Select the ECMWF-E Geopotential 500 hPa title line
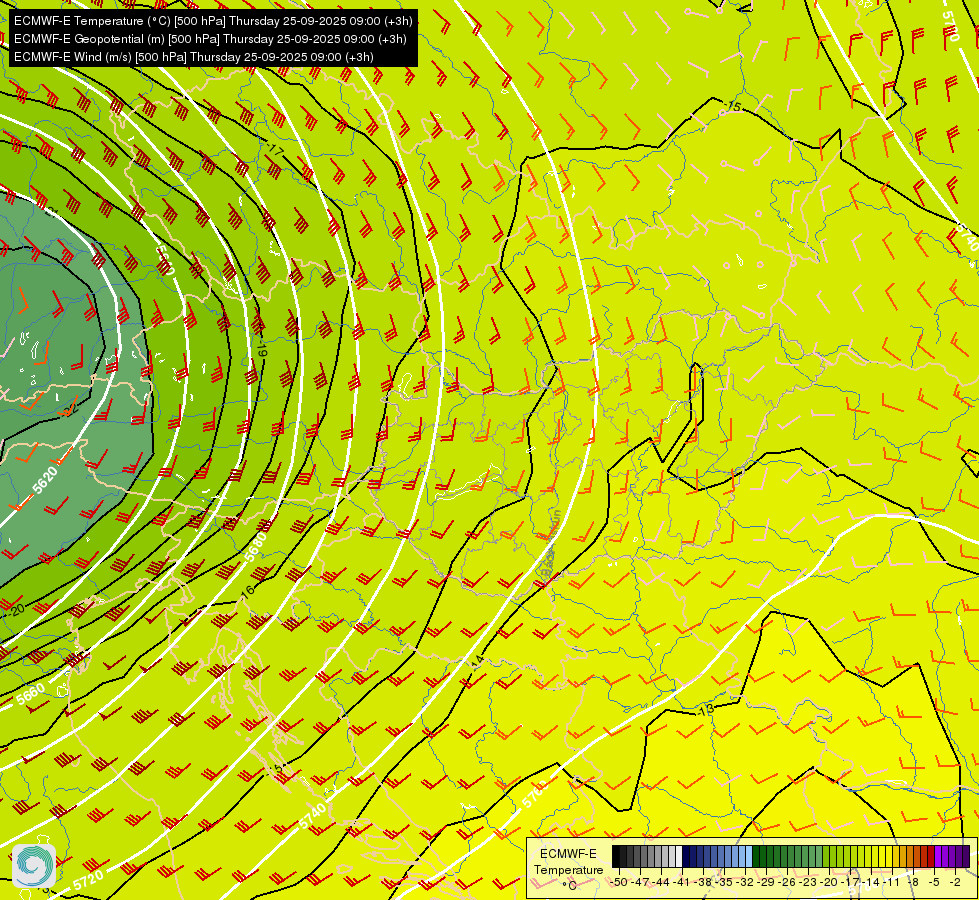 [x=210, y=39]
